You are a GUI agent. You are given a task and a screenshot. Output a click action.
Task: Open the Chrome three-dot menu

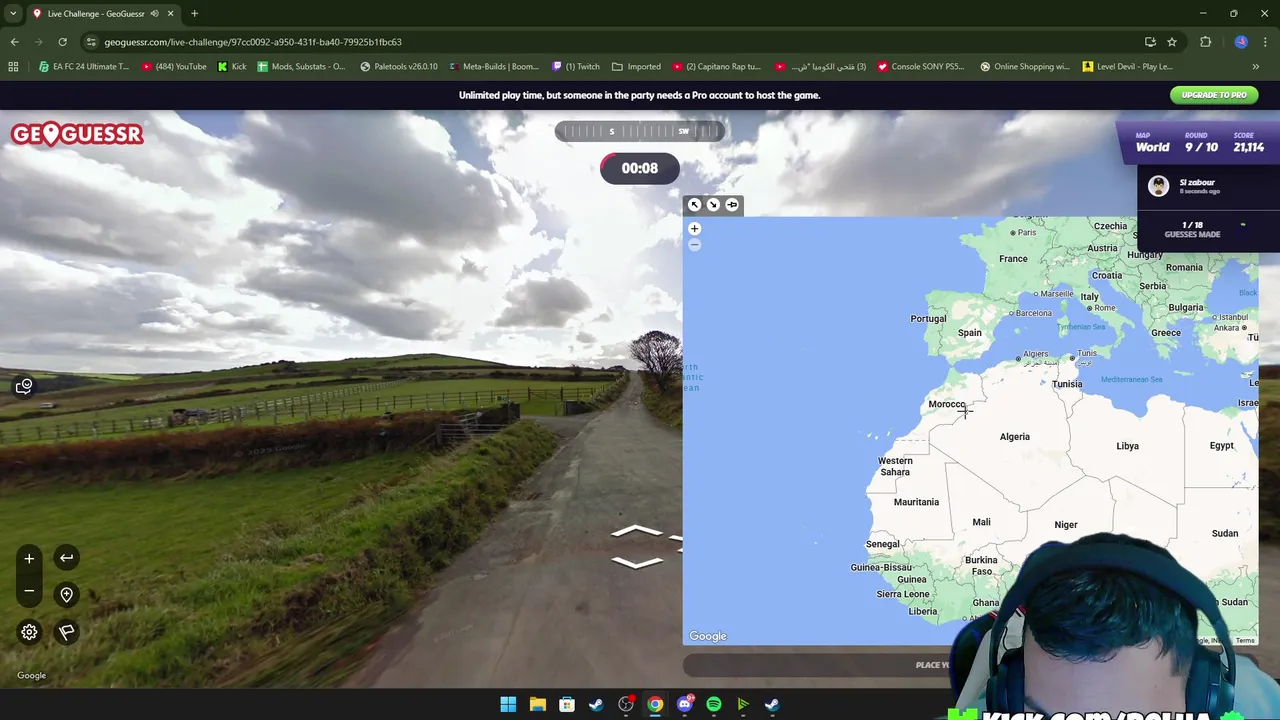tap(1265, 42)
